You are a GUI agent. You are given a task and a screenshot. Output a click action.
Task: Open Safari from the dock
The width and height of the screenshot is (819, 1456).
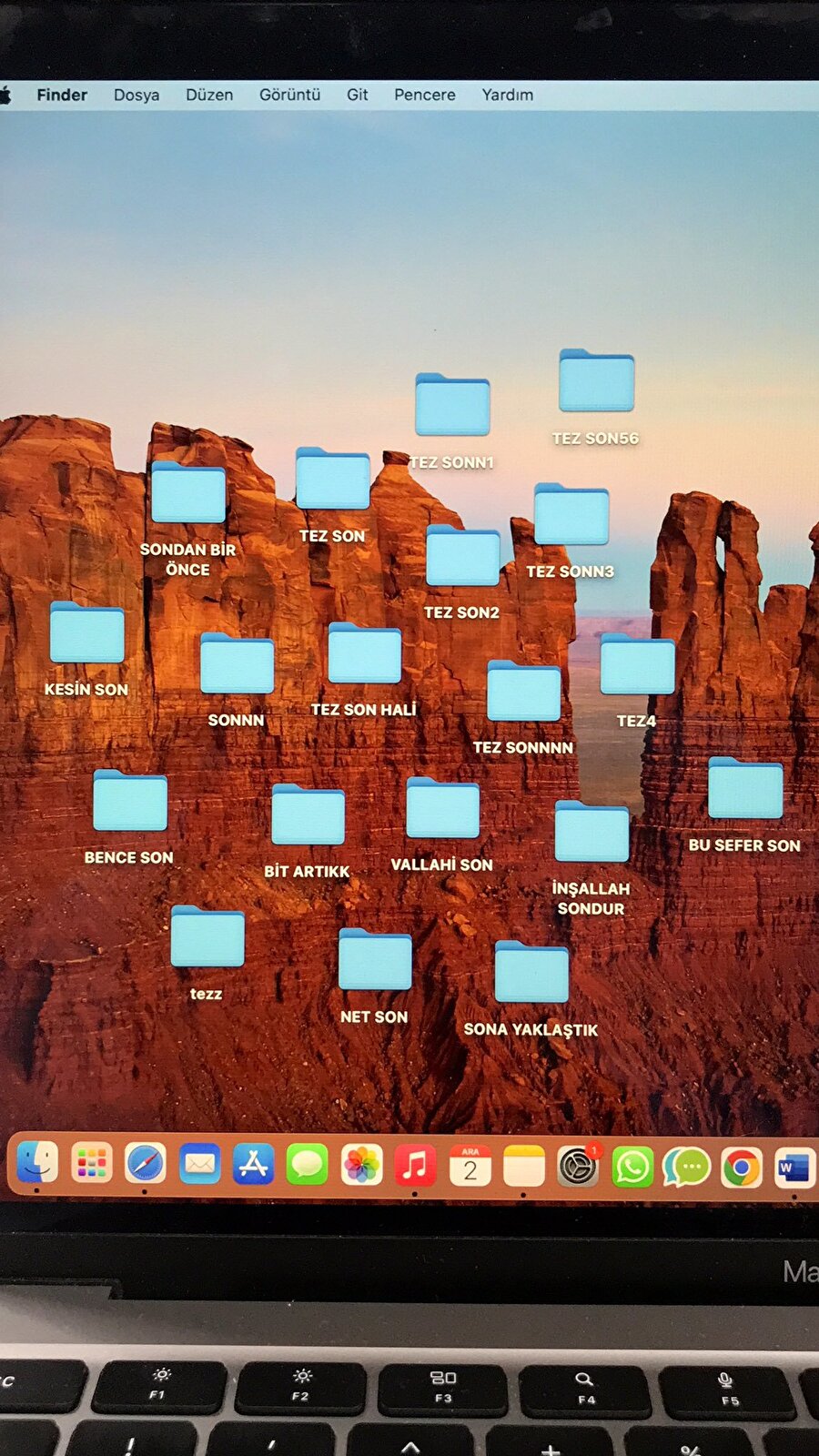coord(146,1164)
